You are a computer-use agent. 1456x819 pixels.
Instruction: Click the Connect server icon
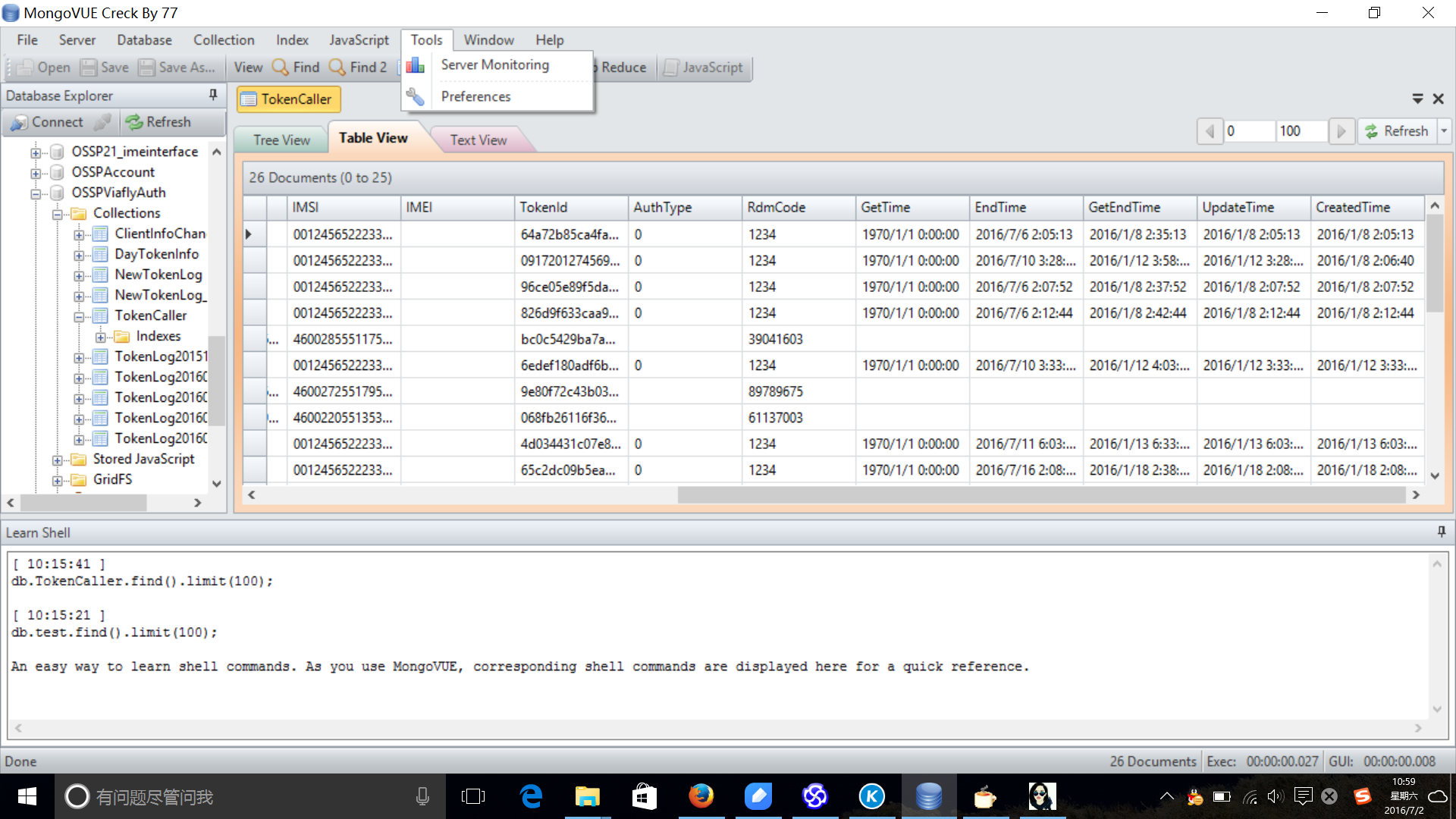tap(19, 122)
